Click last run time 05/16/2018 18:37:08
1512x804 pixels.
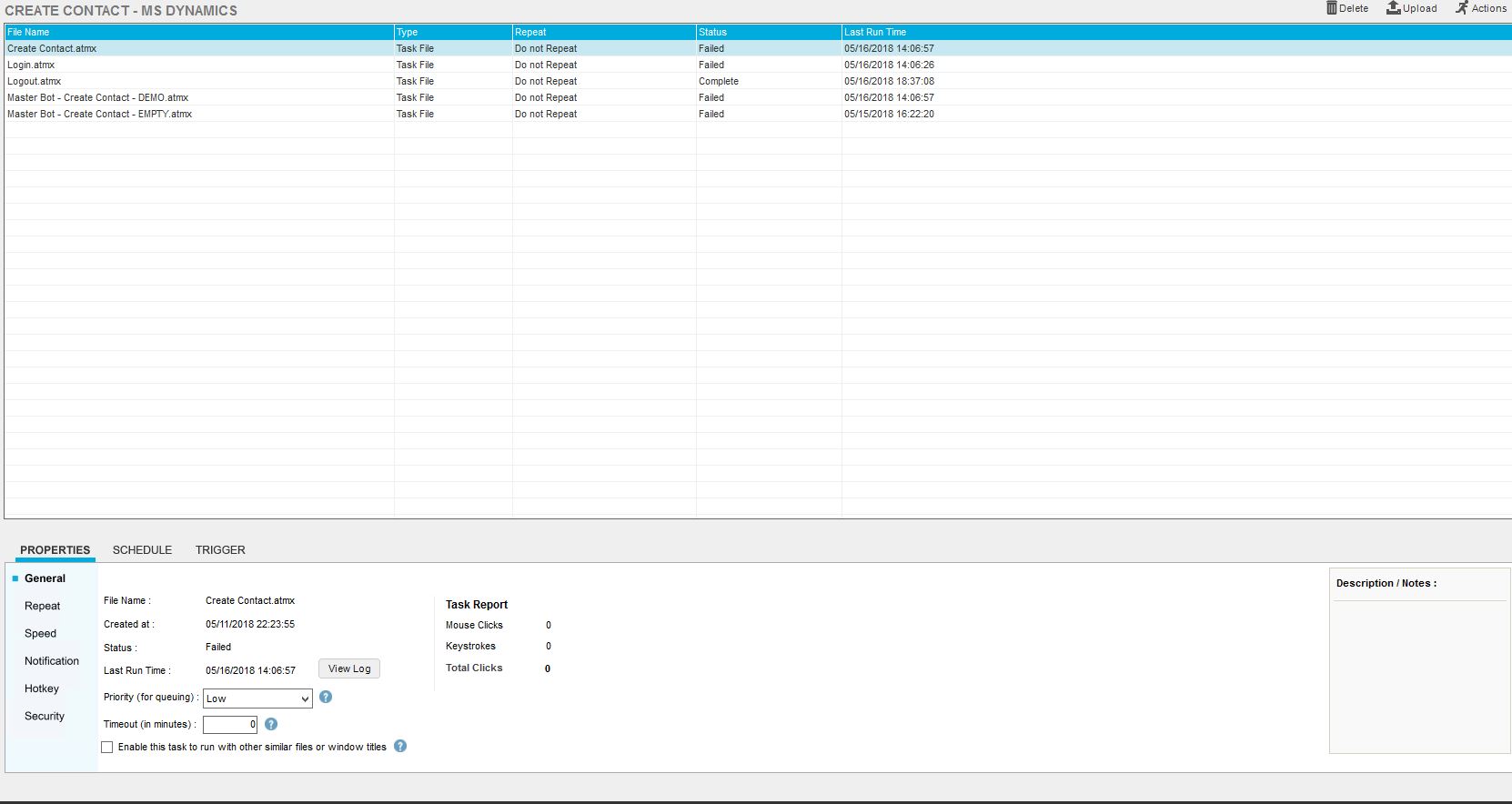(x=889, y=81)
